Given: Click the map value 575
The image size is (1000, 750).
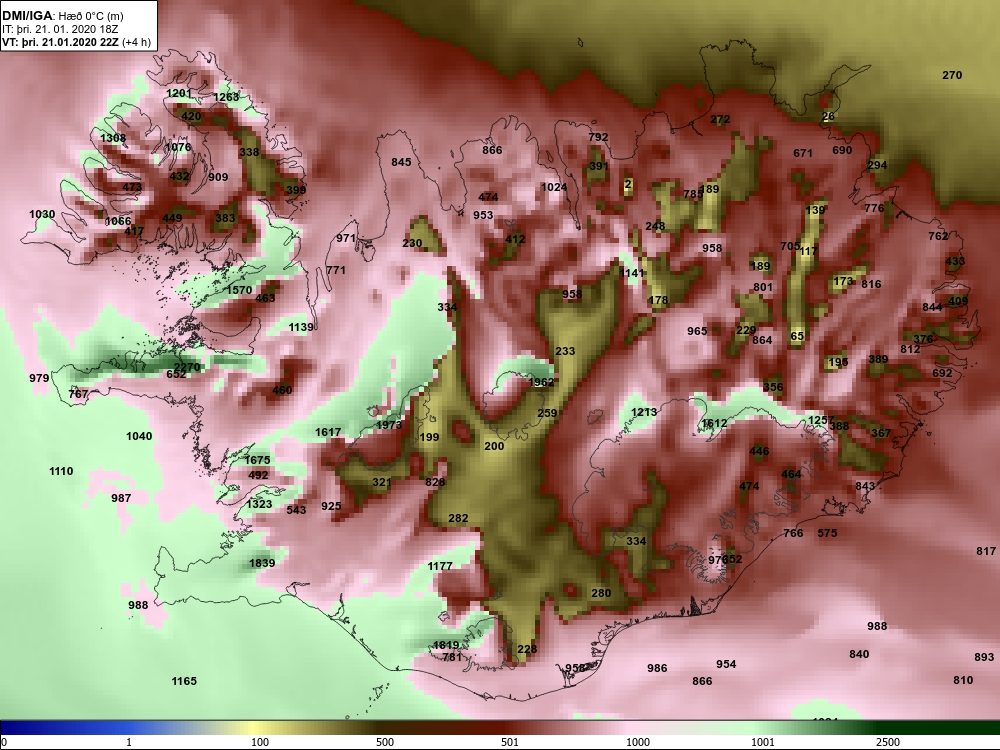Looking at the screenshot, I should 827,533.
